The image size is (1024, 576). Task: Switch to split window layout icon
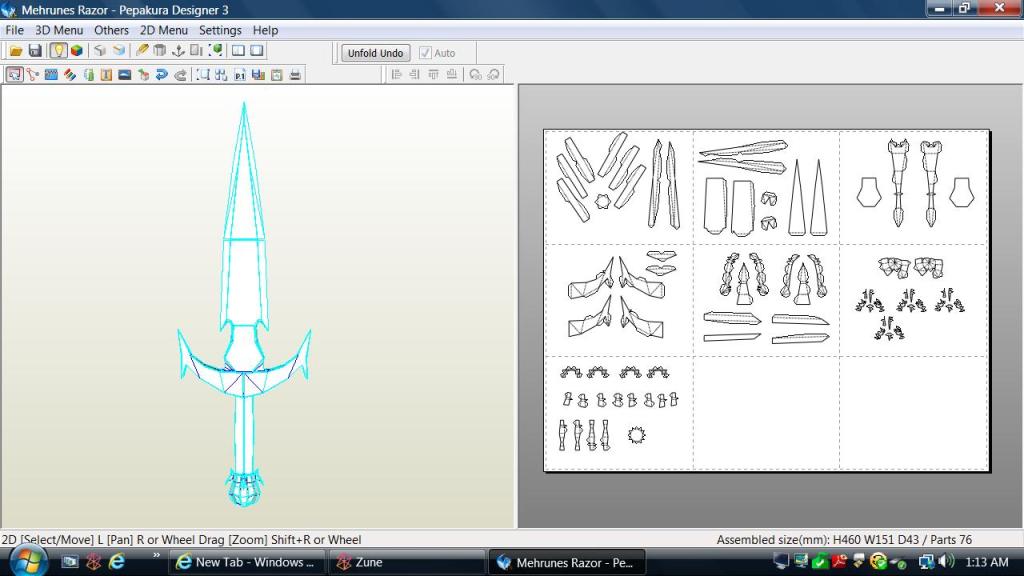[x=238, y=51]
